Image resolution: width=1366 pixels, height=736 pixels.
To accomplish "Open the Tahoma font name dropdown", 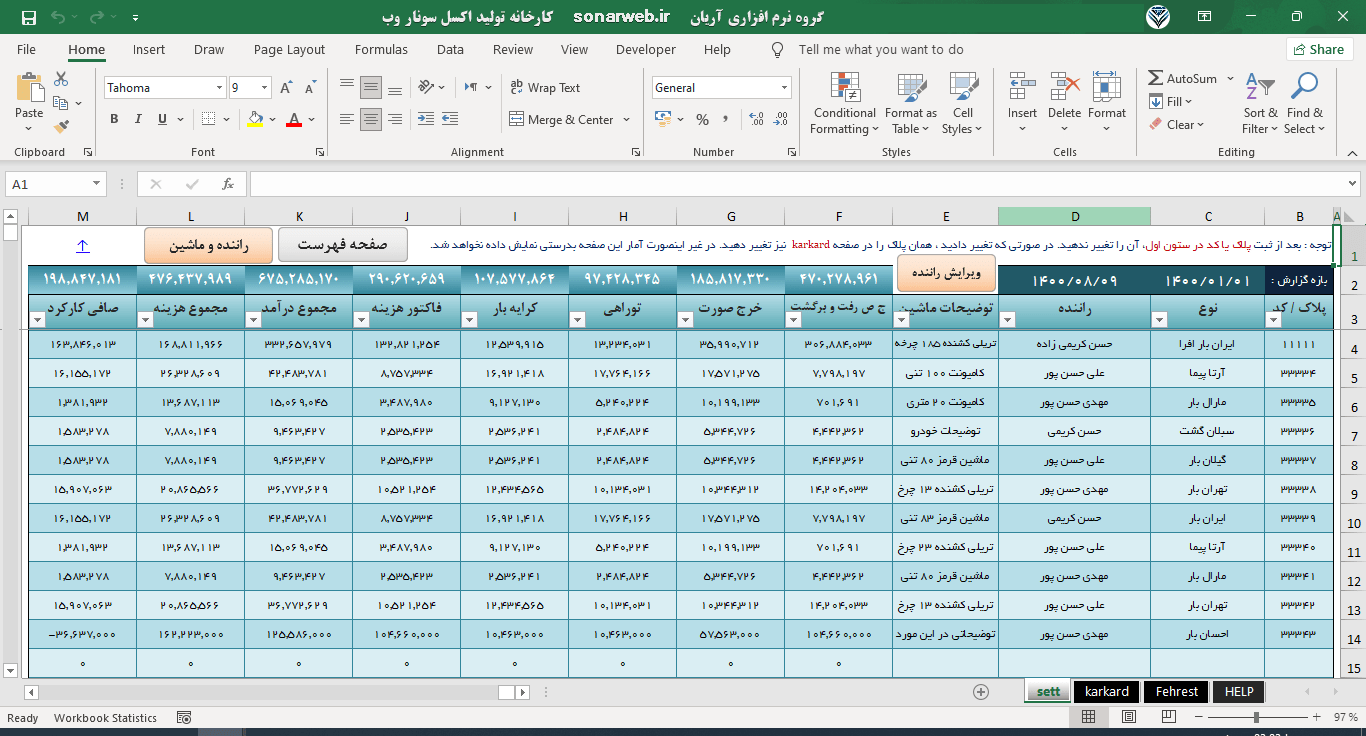I will (219, 88).
